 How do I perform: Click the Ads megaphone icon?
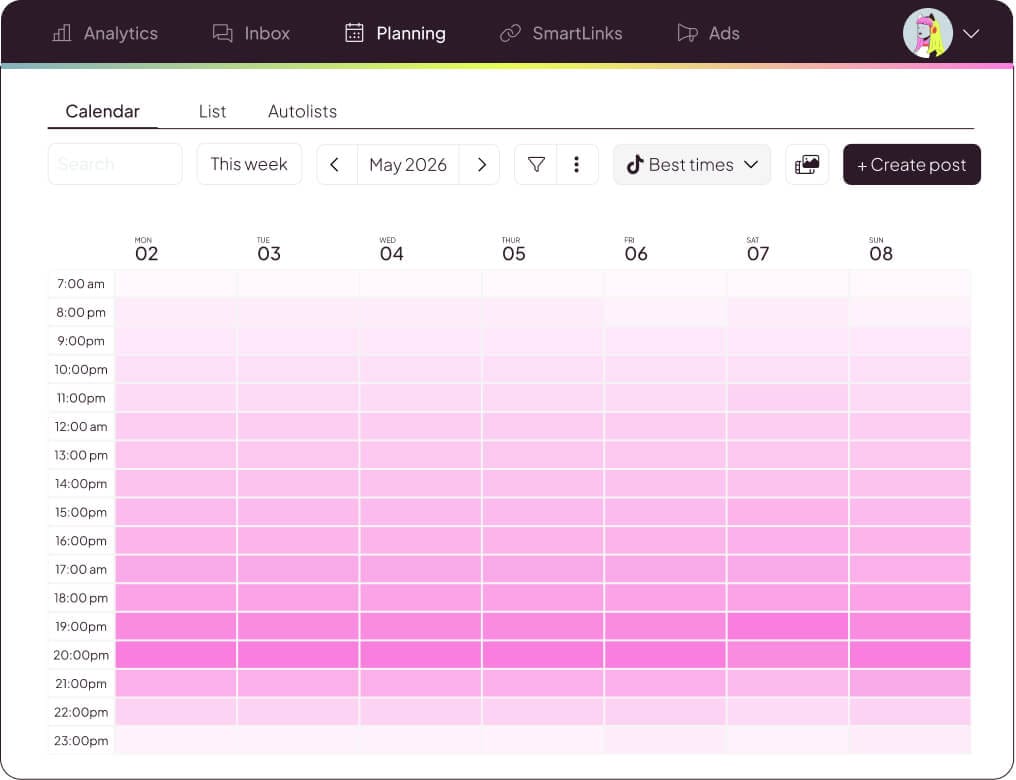pyautogui.click(x=687, y=33)
